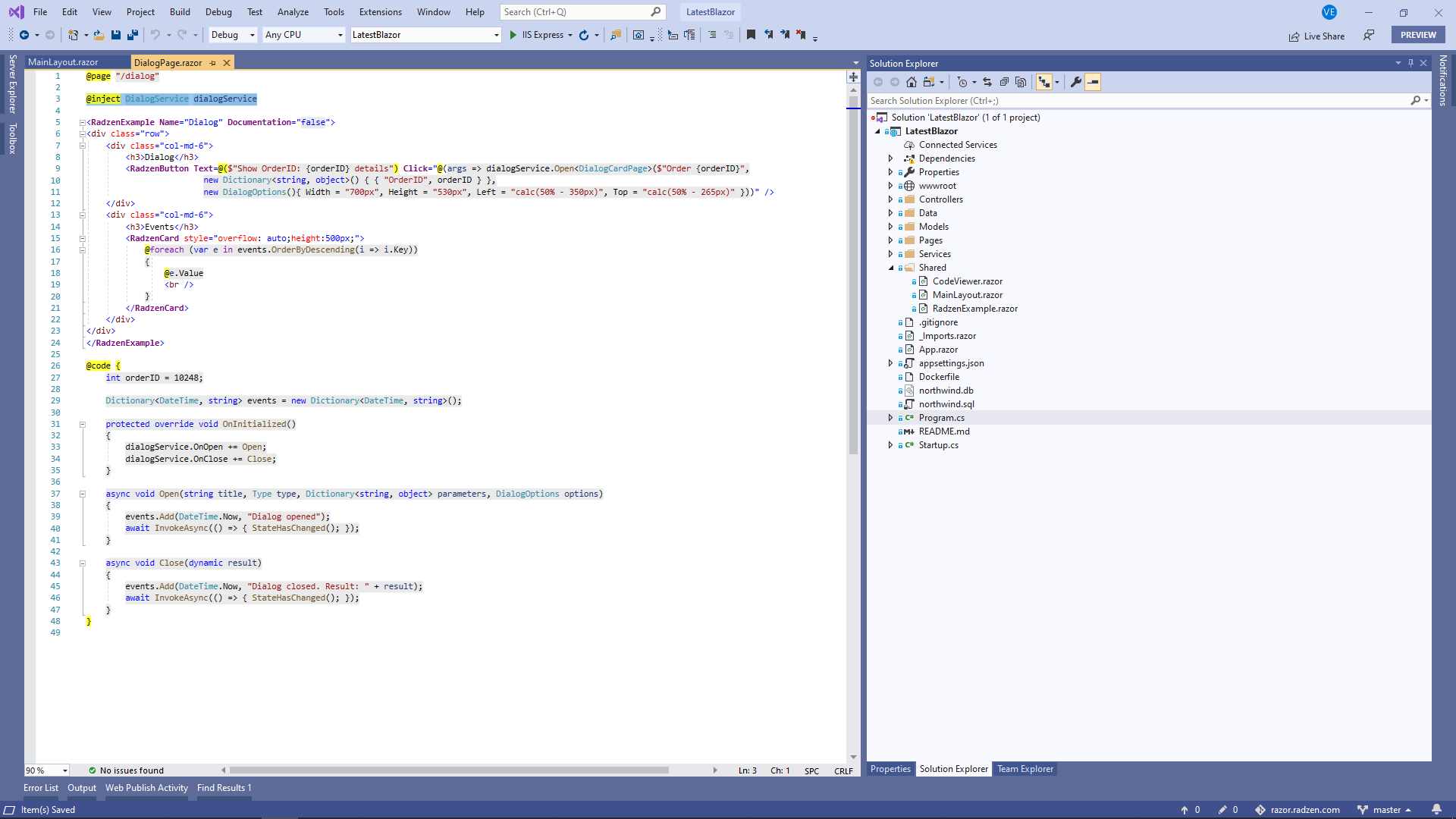
Task: Open the Build menu
Action: (180, 12)
